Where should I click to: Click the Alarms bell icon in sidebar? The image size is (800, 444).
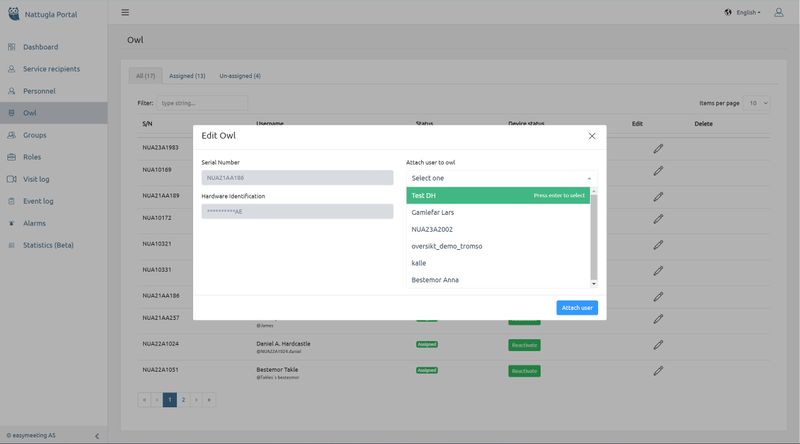pyautogui.click(x=11, y=223)
